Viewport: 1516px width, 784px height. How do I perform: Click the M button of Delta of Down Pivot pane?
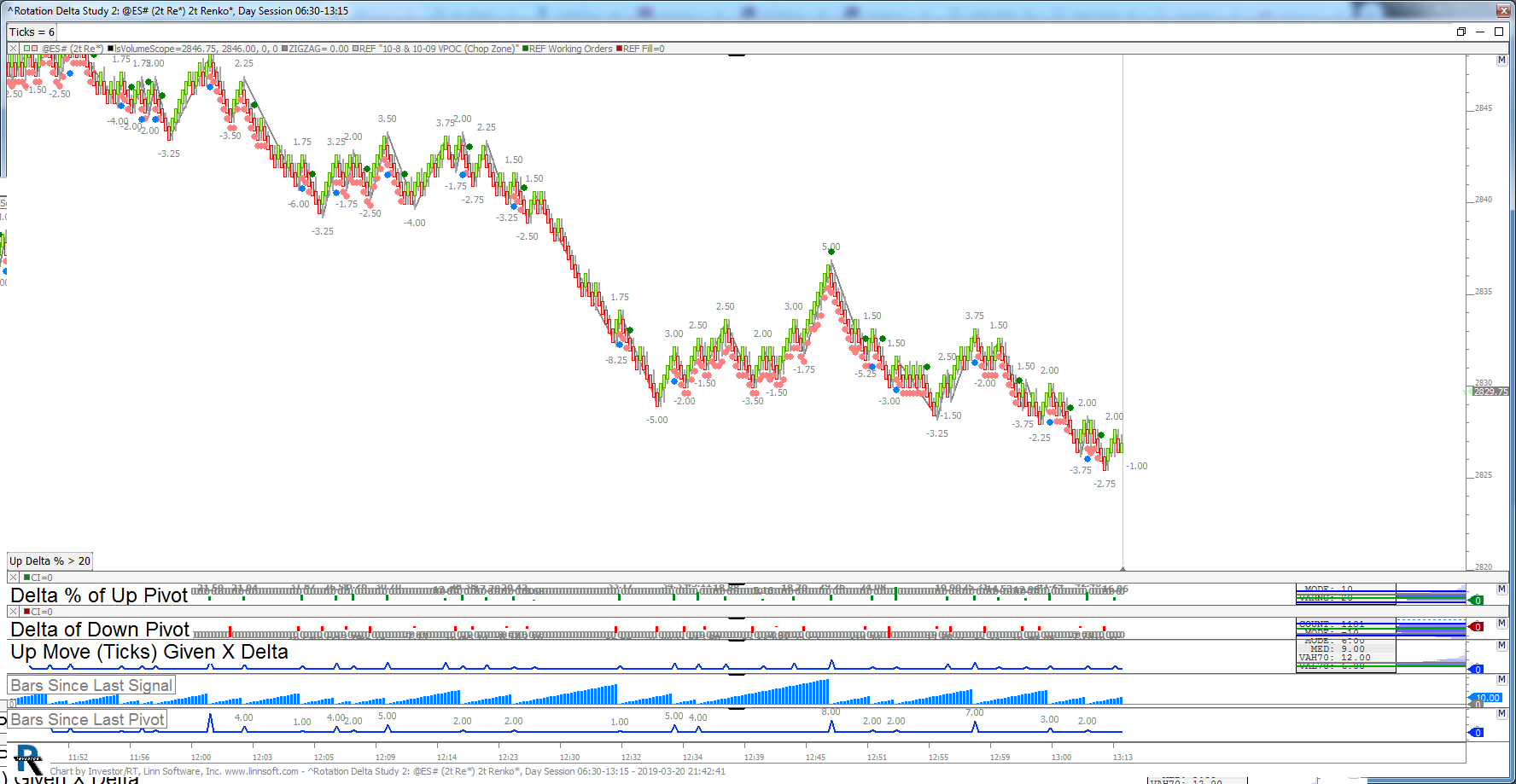[x=1501, y=623]
